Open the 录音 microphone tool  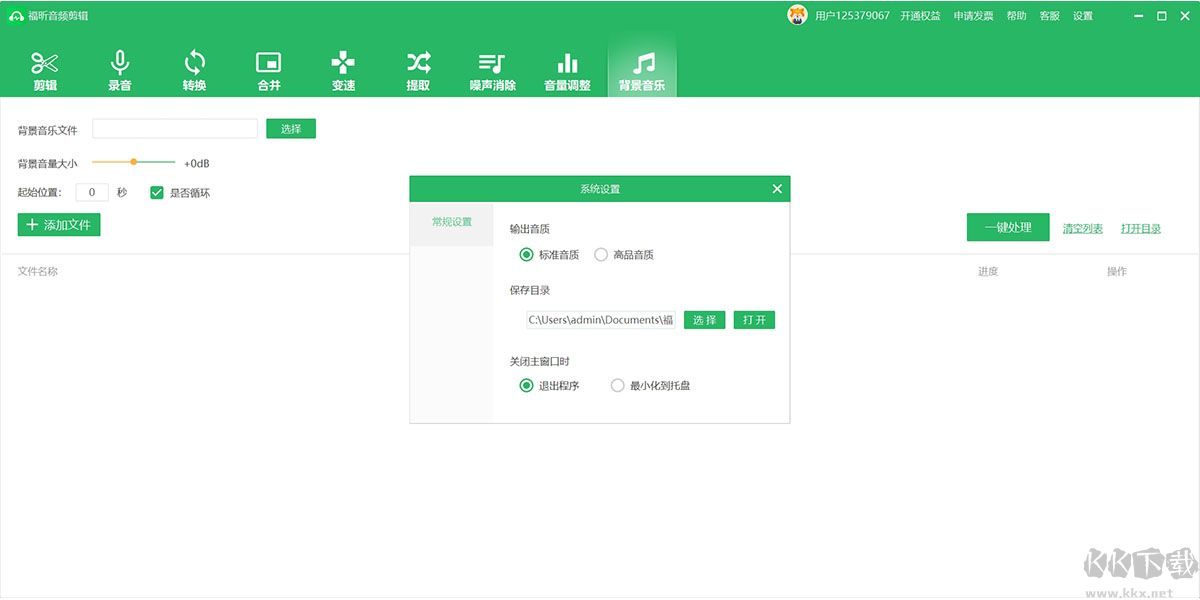pyautogui.click(x=120, y=70)
